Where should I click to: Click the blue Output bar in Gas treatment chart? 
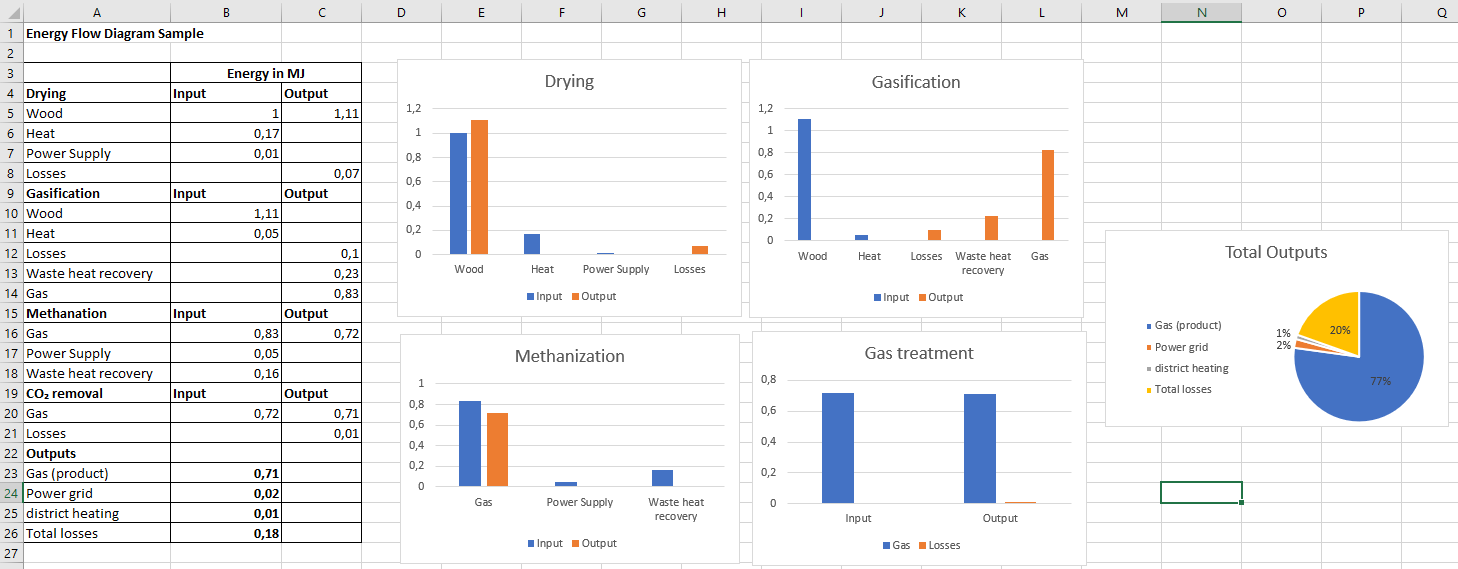click(x=980, y=449)
